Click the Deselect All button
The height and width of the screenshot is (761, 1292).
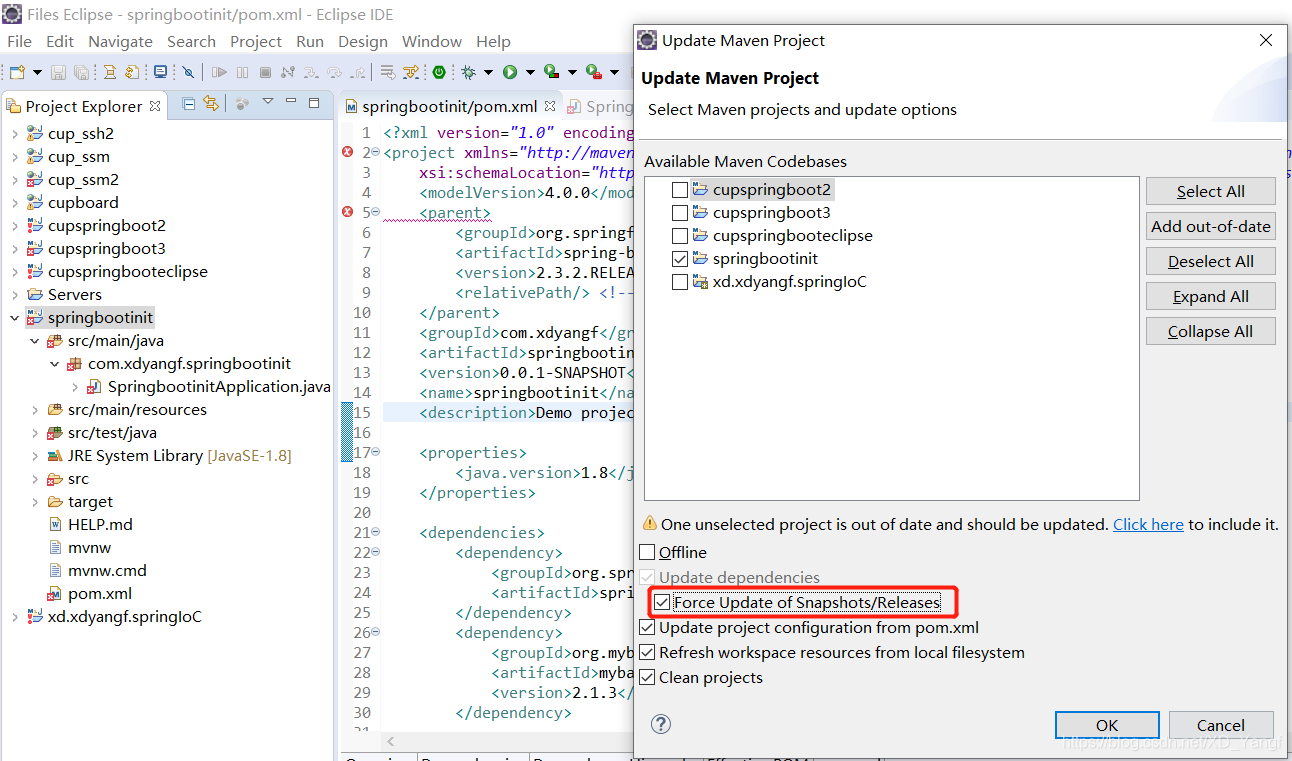click(x=1211, y=261)
